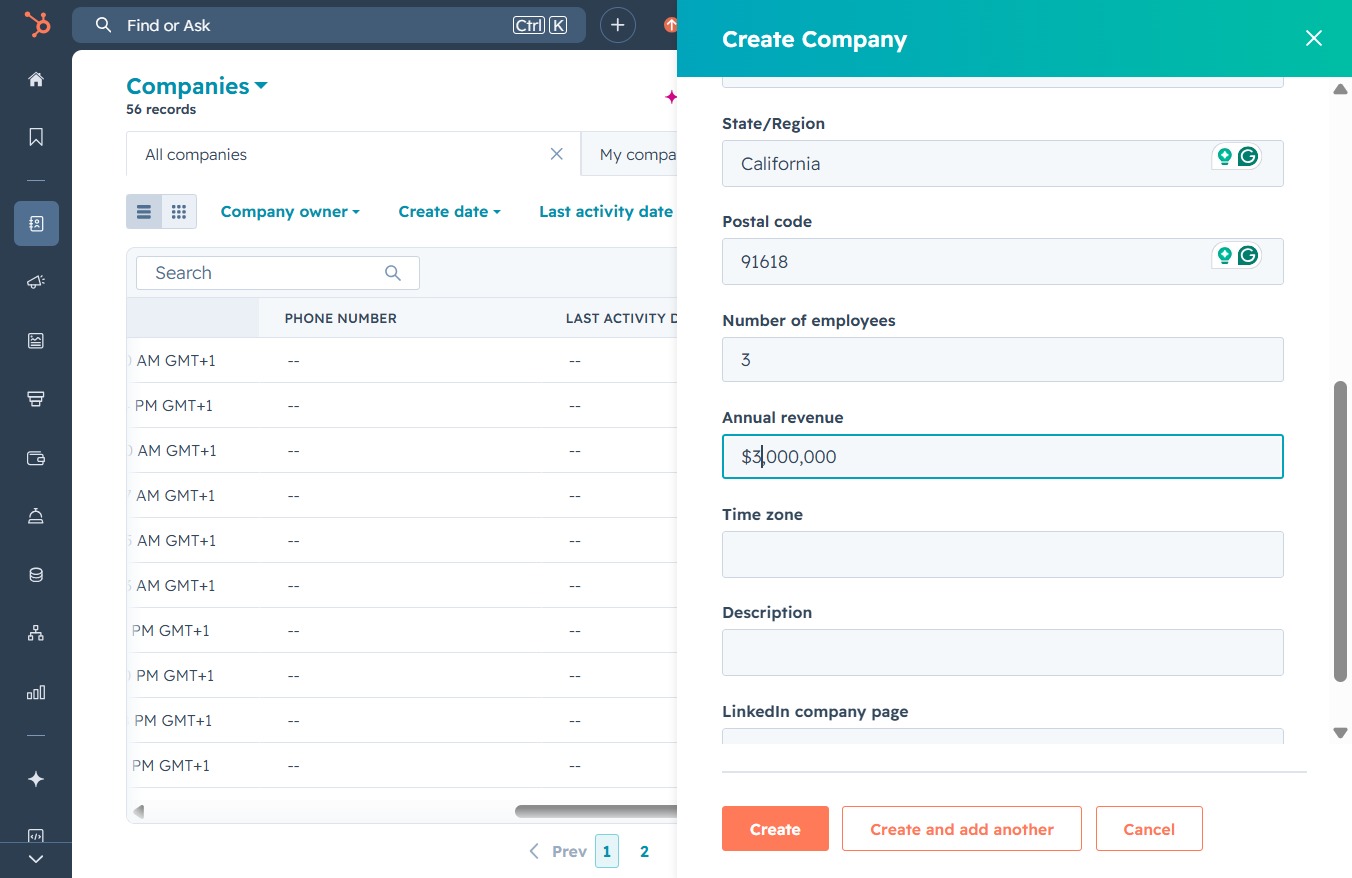Close the All companies tab
1352x878 pixels.
pos(557,154)
